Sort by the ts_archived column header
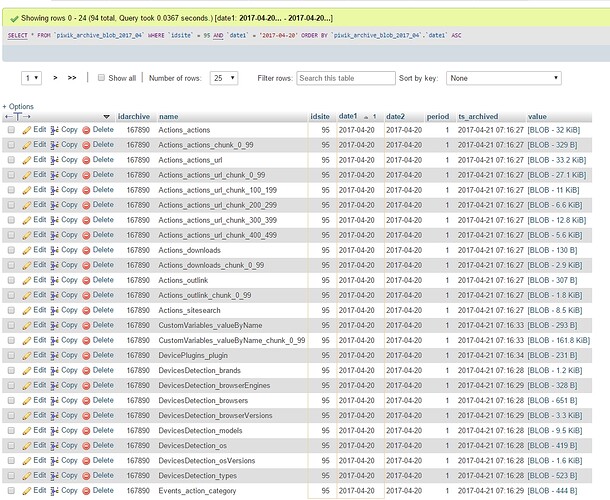The width and height of the screenshot is (610, 500). coord(478,116)
